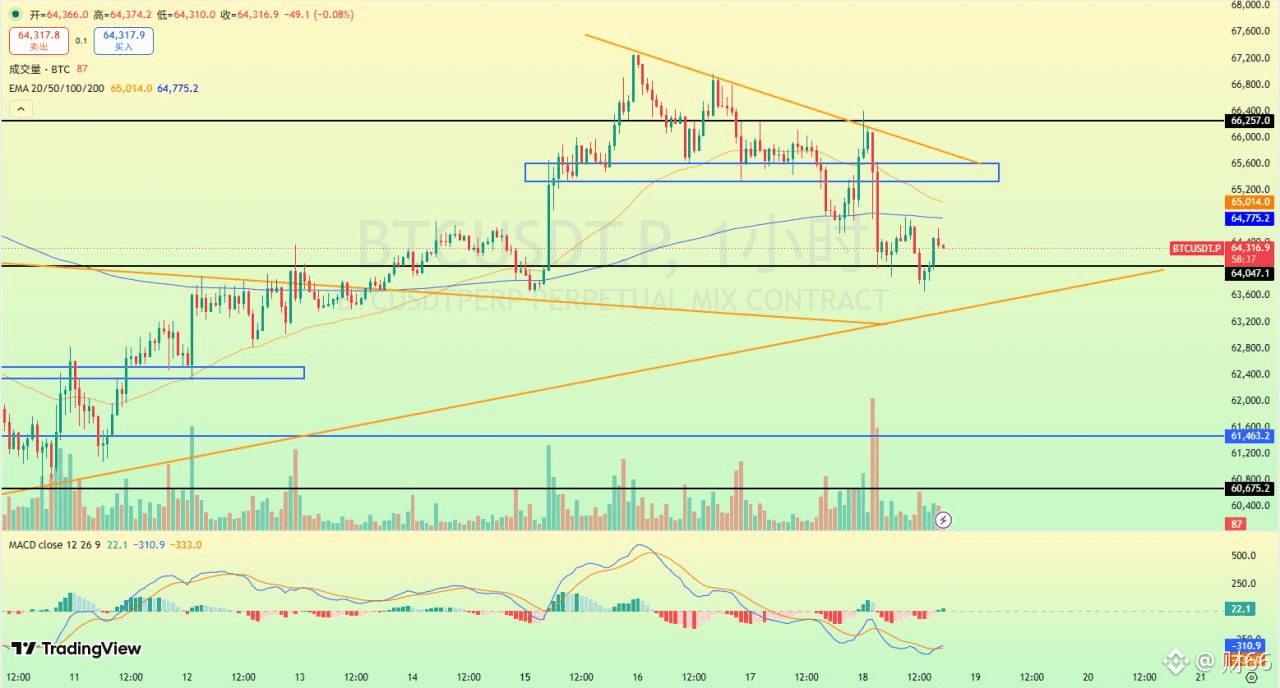Click the 开=64,366.0 open price value

[x=59, y=15]
